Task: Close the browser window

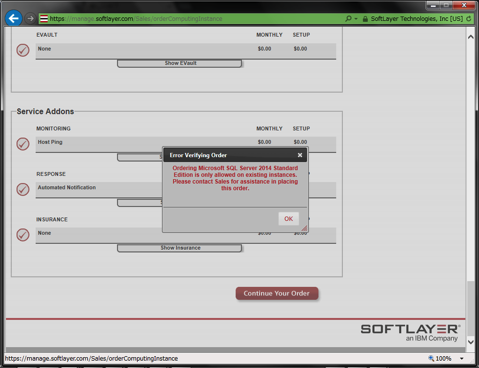Action: (464, 5)
